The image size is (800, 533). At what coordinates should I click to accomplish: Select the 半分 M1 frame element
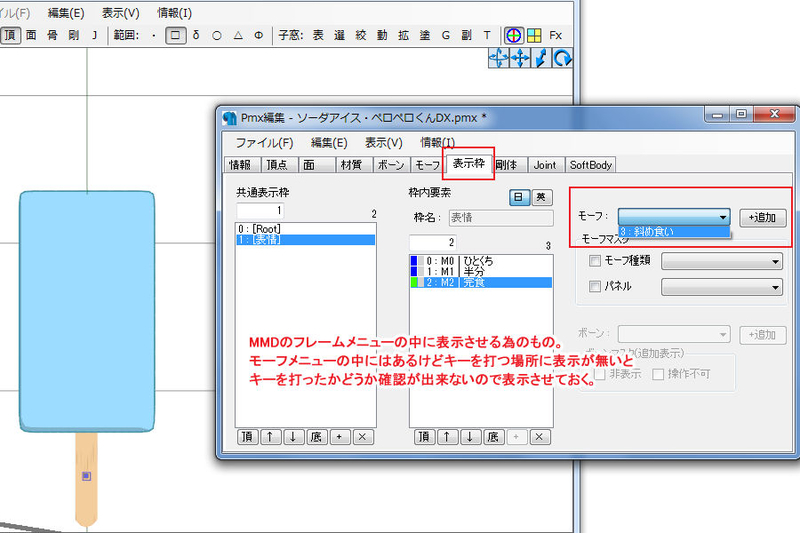[481, 271]
